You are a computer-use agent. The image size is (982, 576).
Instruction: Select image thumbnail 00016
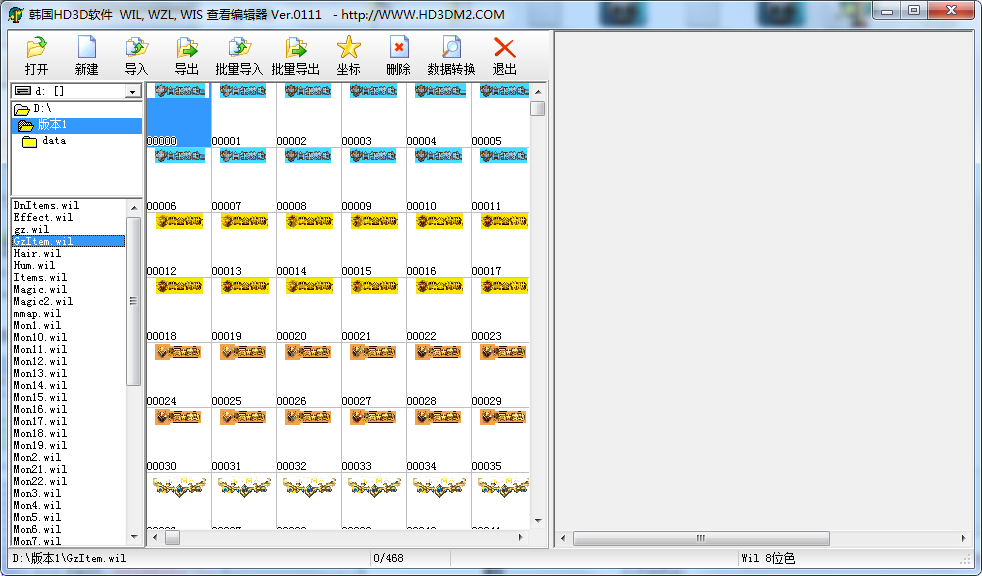click(438, 245)
